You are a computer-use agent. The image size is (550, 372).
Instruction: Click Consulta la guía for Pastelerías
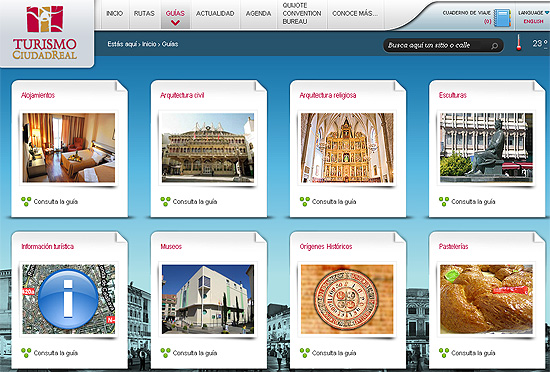pyautogui.click(x=474, y=353)
